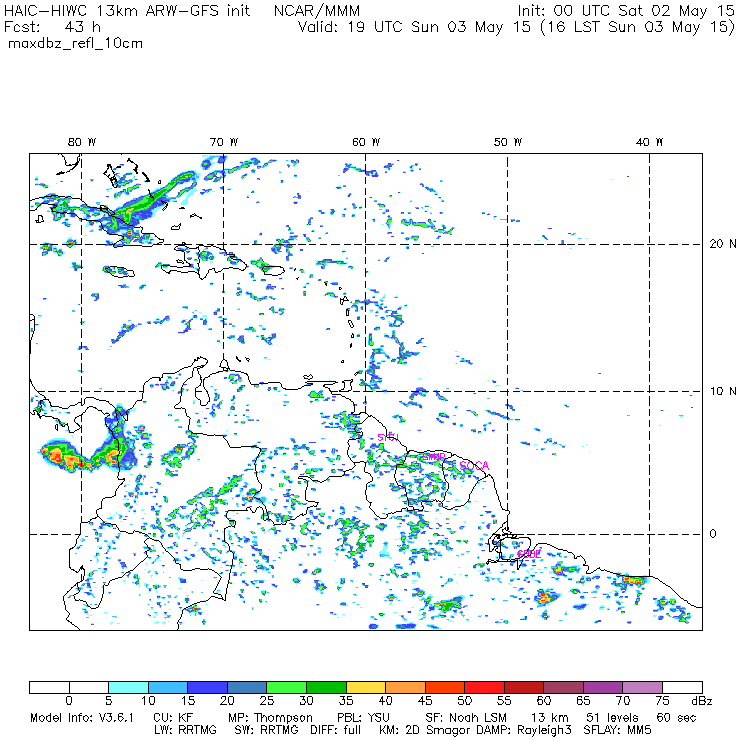Pick the dark green 30–35 dBZ swatch
This screenshot has height=740, width=740.
(326, 687)
